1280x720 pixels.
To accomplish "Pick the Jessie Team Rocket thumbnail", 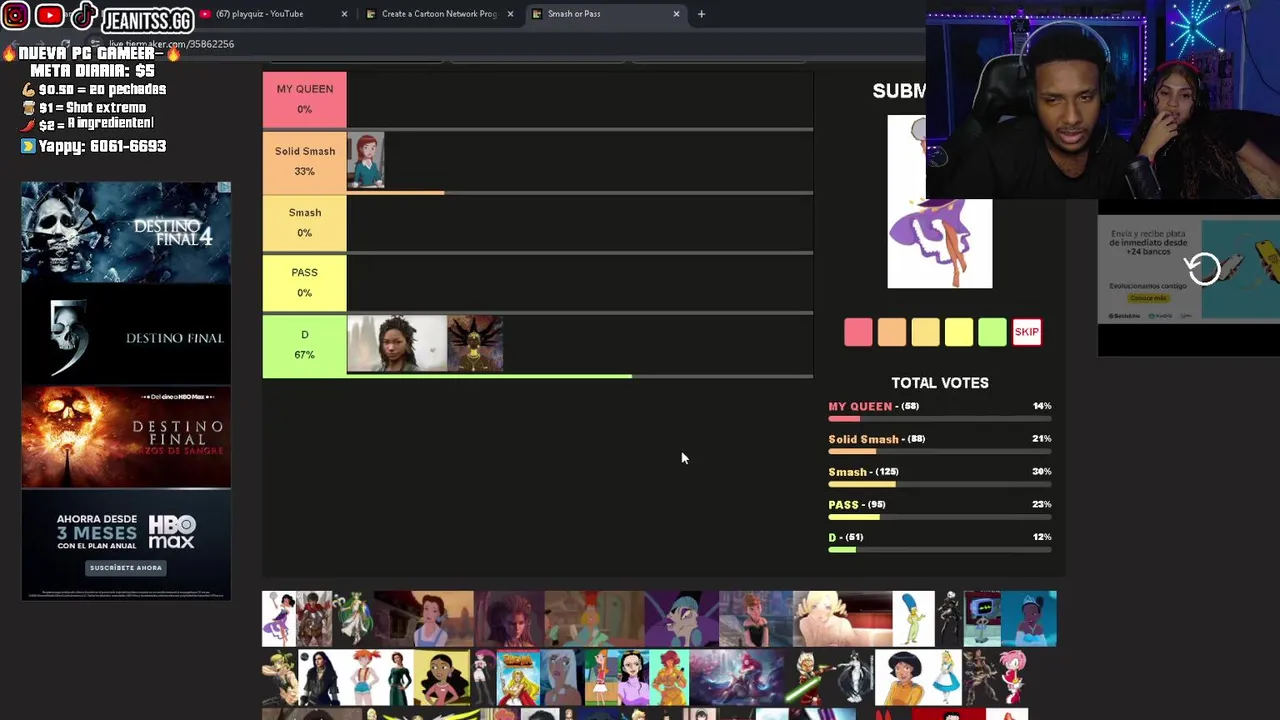I will (483, 677).
